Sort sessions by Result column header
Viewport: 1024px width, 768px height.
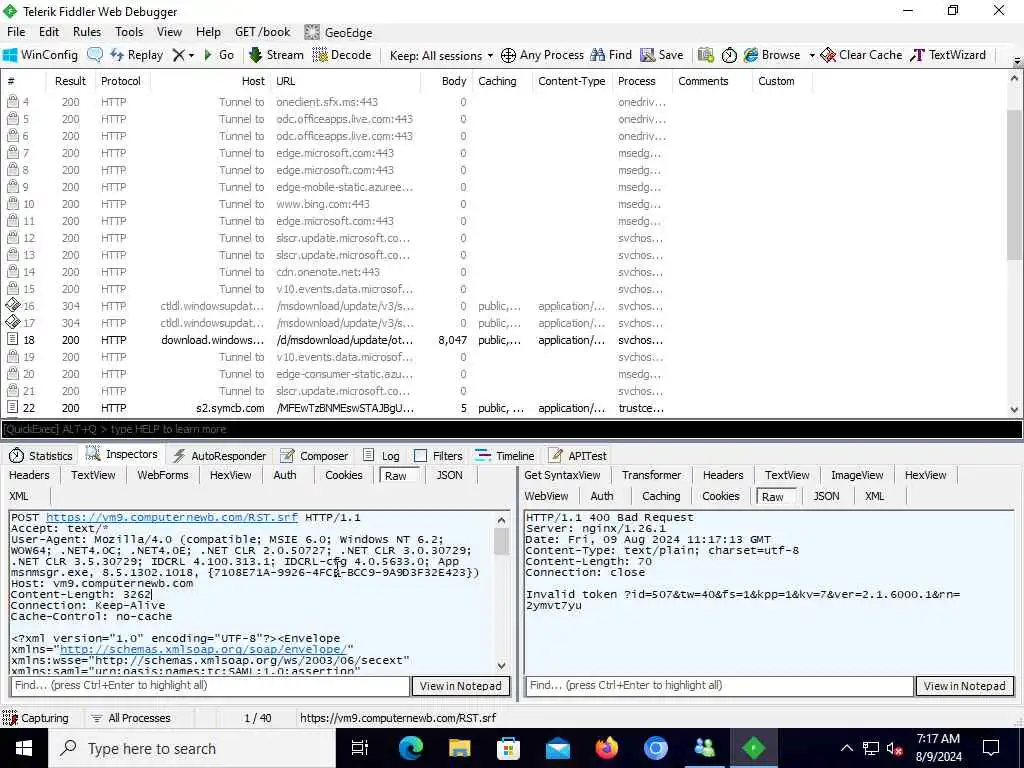coord(71,81)
